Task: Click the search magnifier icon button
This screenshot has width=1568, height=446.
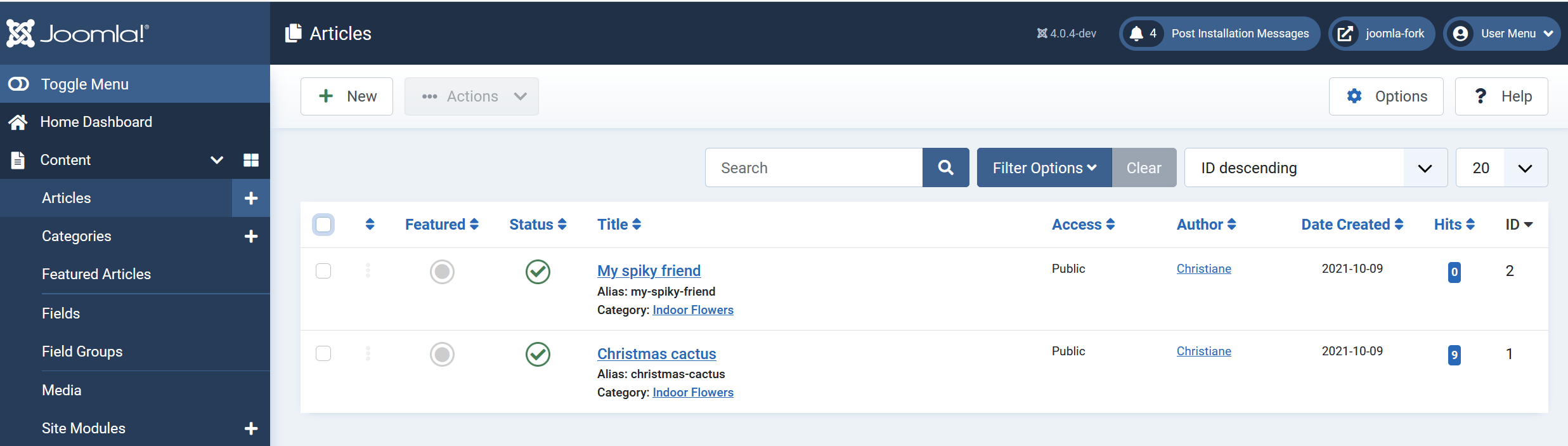Action: pos(945,167)
